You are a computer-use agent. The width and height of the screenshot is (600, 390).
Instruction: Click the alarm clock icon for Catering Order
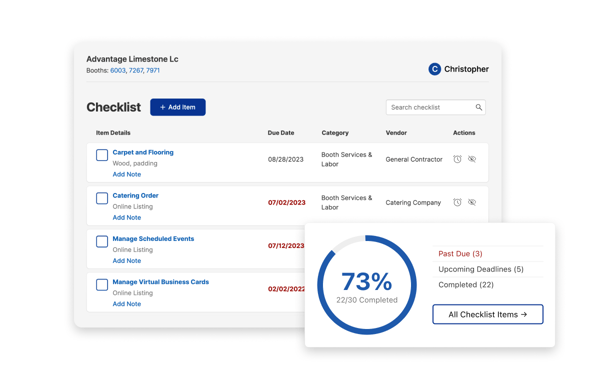click(457, 202)
